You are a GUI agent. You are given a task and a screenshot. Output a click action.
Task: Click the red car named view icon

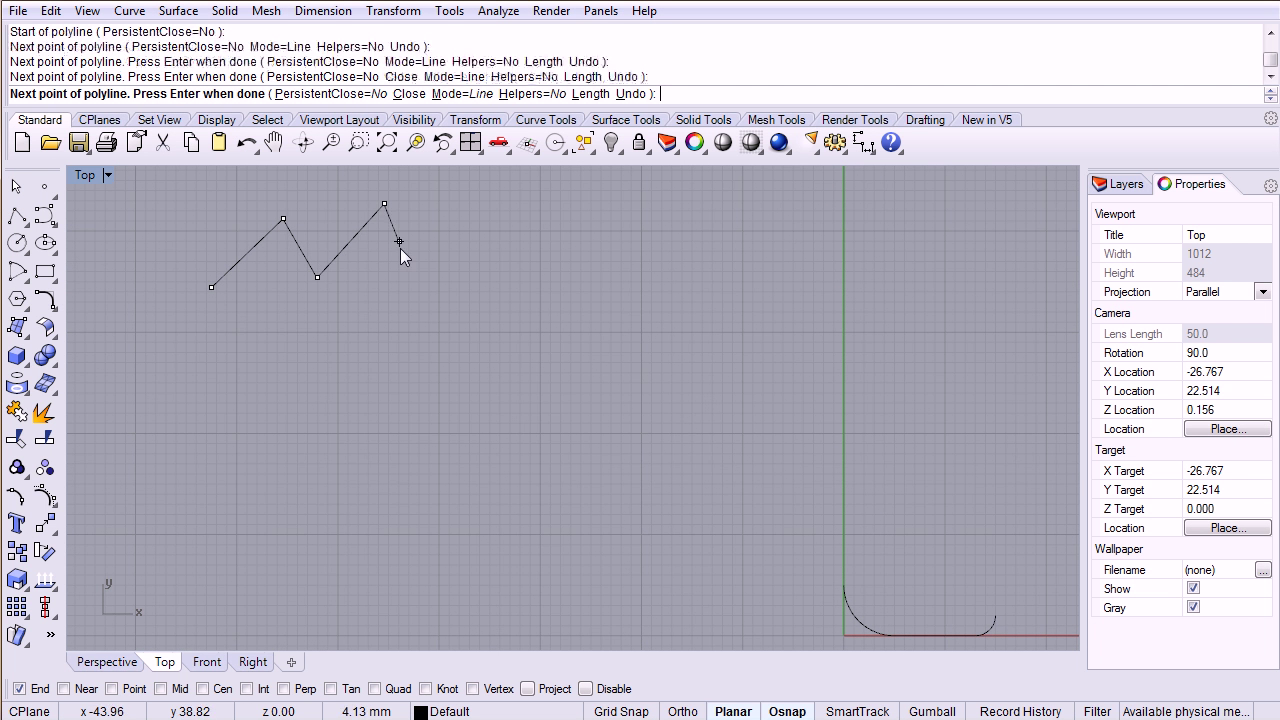point(498,143)
